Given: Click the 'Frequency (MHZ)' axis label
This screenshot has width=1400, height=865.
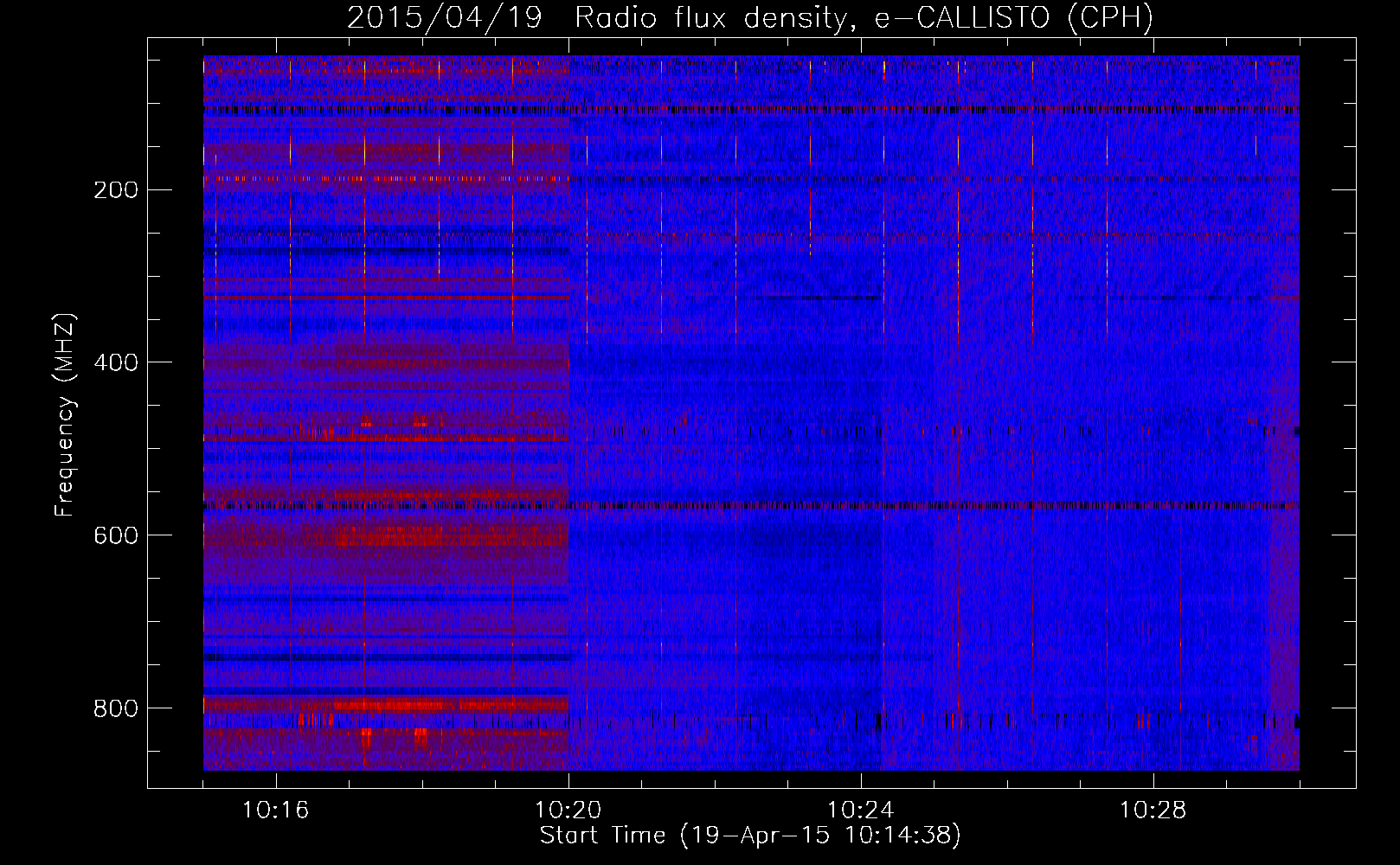Looking at the screenshot, I should point(65,415).
